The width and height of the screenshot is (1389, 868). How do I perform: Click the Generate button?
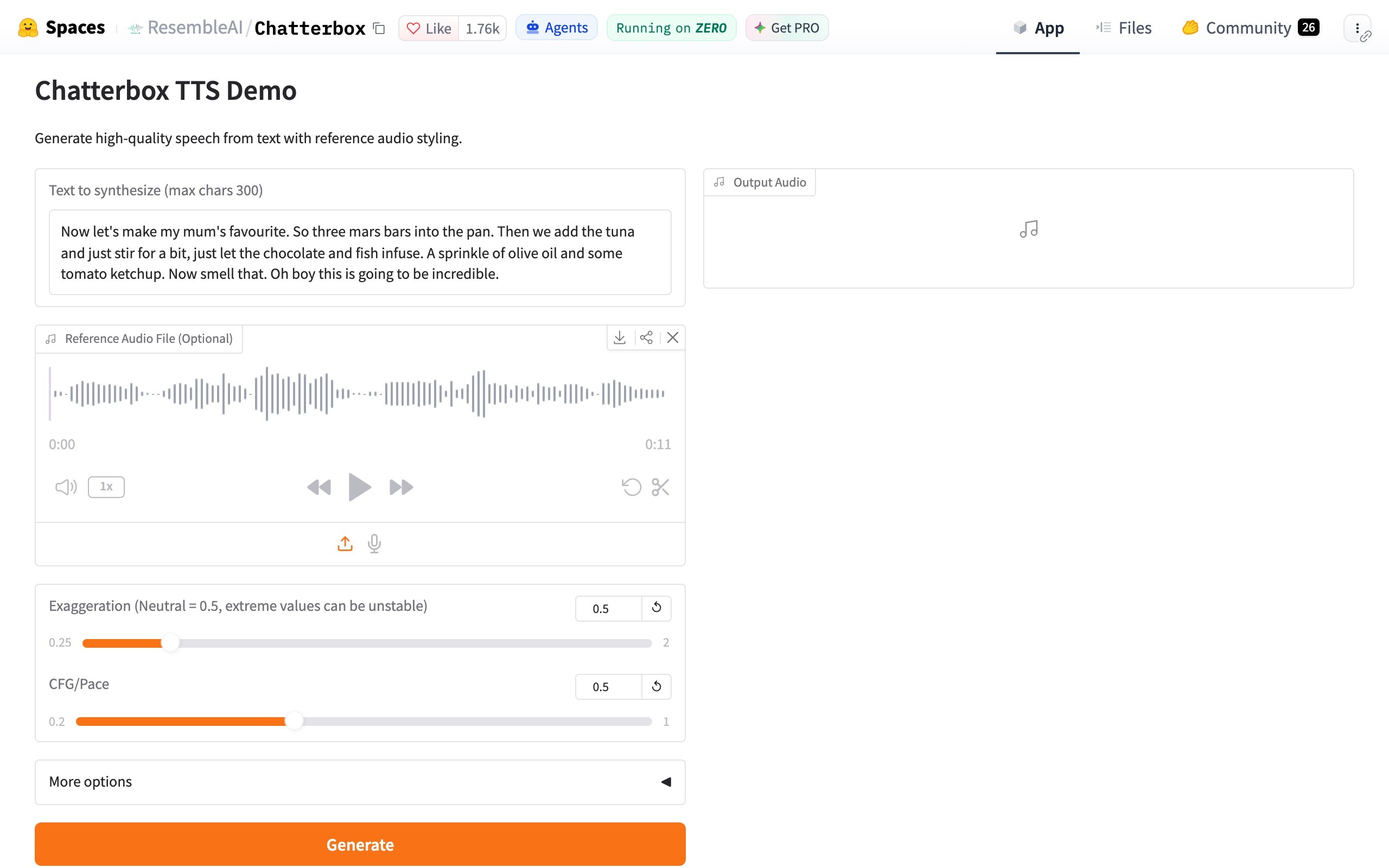pos(360,844)
